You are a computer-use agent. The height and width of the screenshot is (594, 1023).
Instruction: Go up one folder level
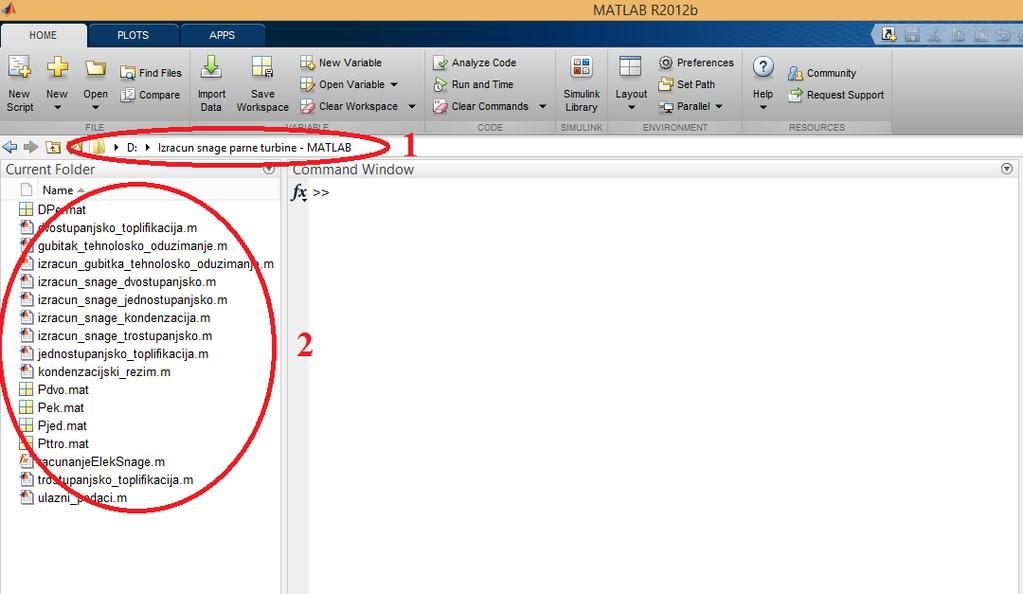pyautogui.click(x=53, y=148)
